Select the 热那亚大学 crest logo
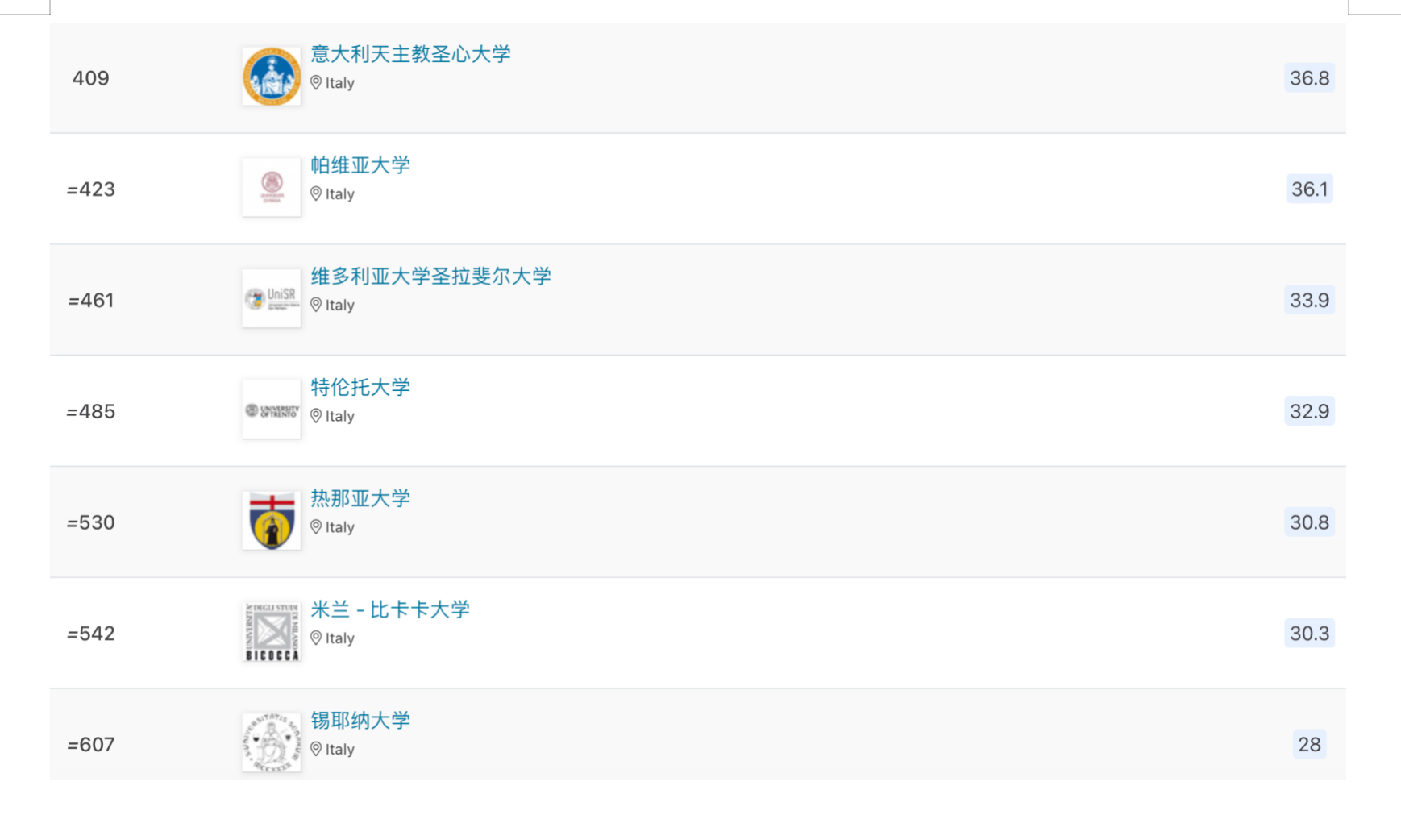Viewport: 1401px width, 840px height. point(272,521)
